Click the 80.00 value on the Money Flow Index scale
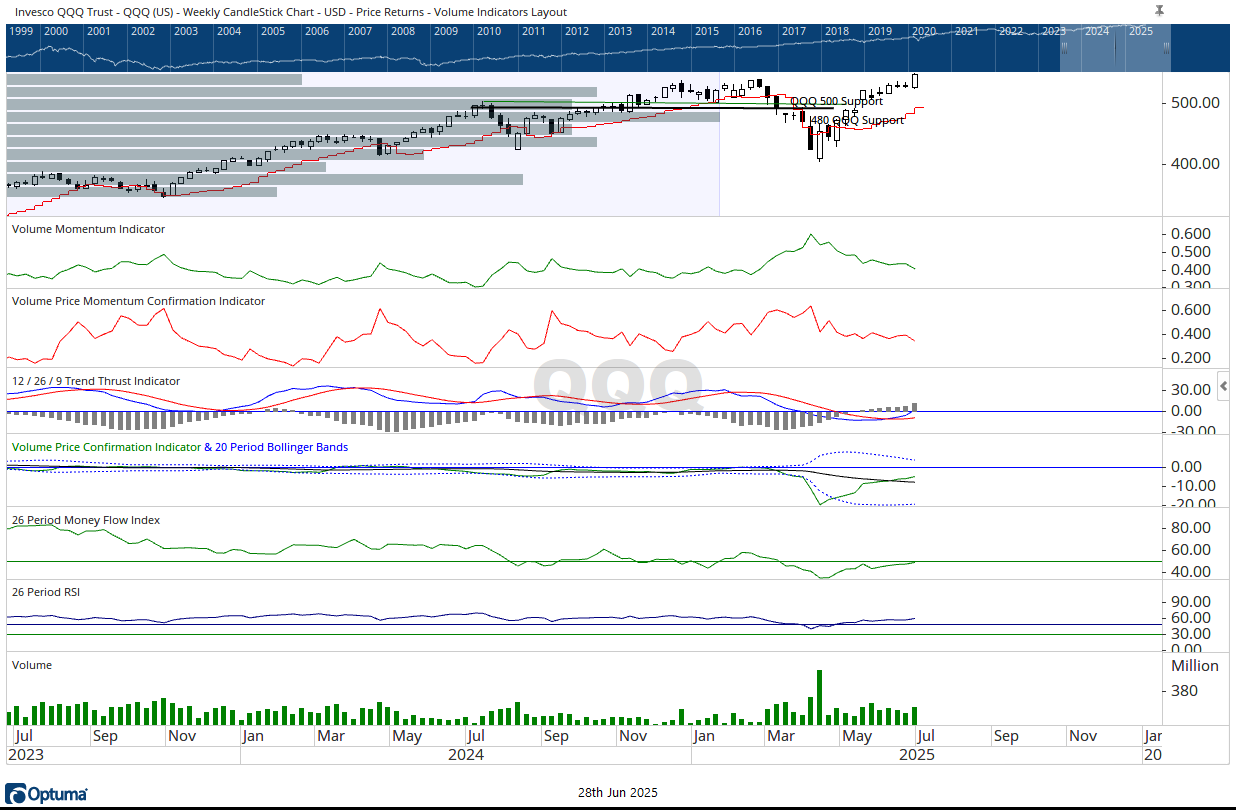1236x810 pixels. click(x=1192, y=528)
